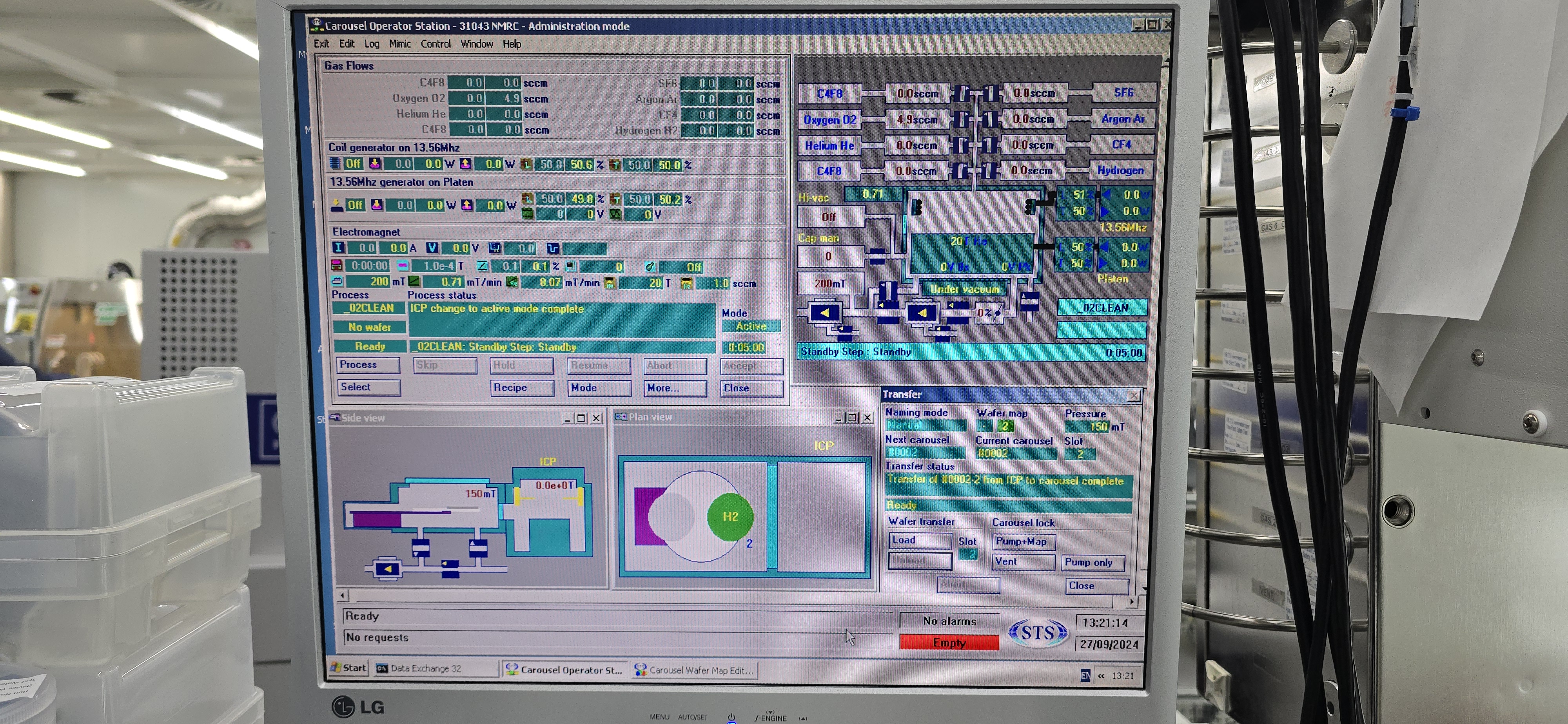The image size is (1568, 724).
Task: Click the Recipe button
Action: pyautogui.click(x=522, y=387)
